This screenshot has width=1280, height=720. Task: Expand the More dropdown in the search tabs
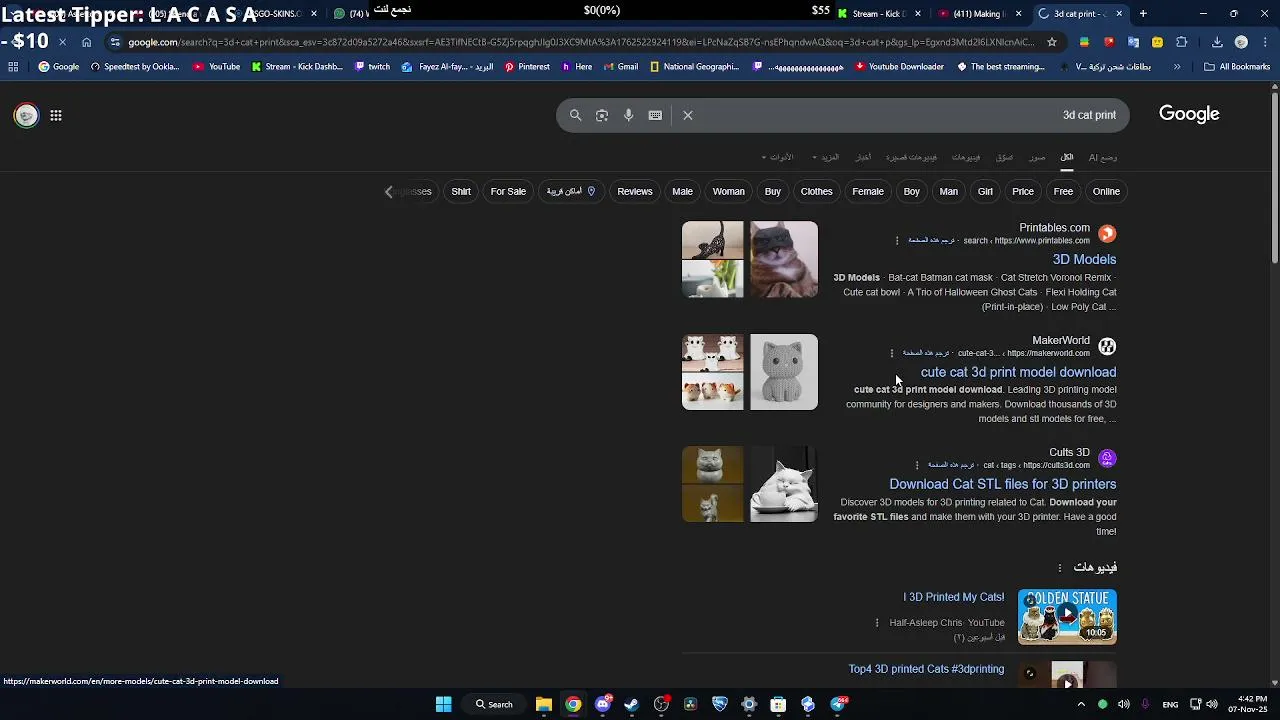coord(826,157)
